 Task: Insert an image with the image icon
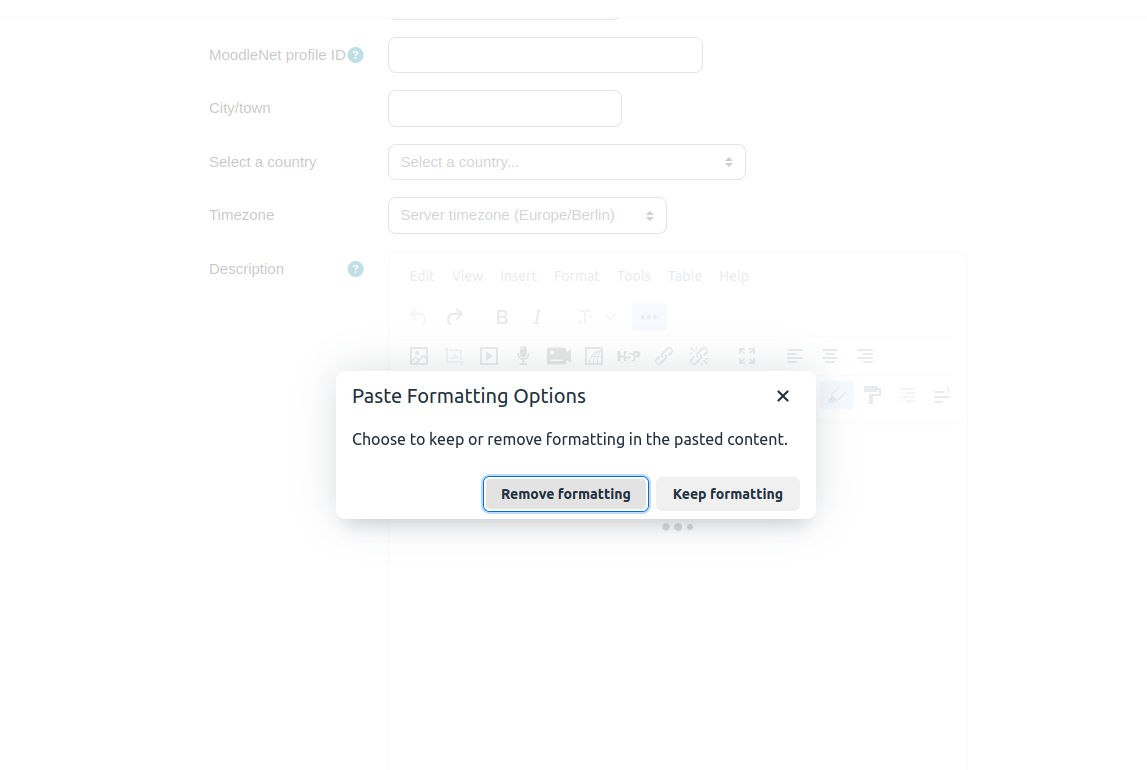[x=419, y=356]
